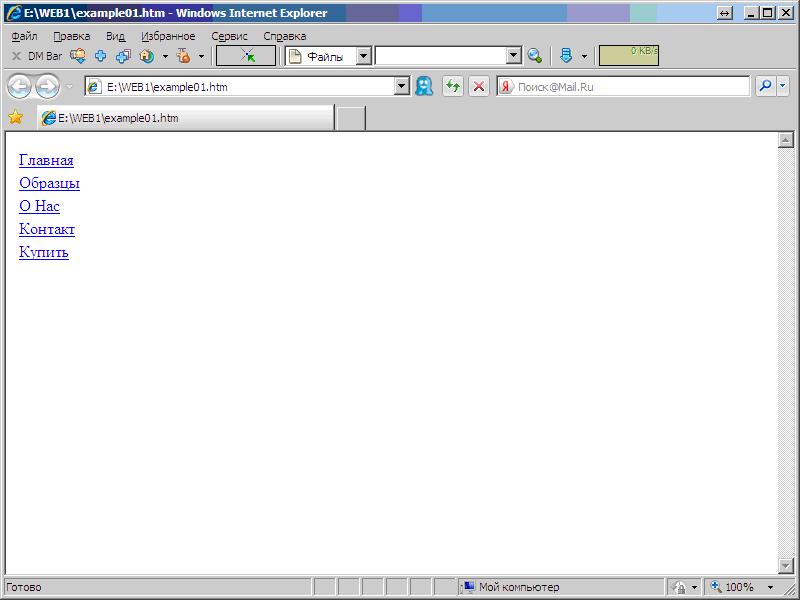
Task: Click the 100% zoom level
Action: point(739,587)
